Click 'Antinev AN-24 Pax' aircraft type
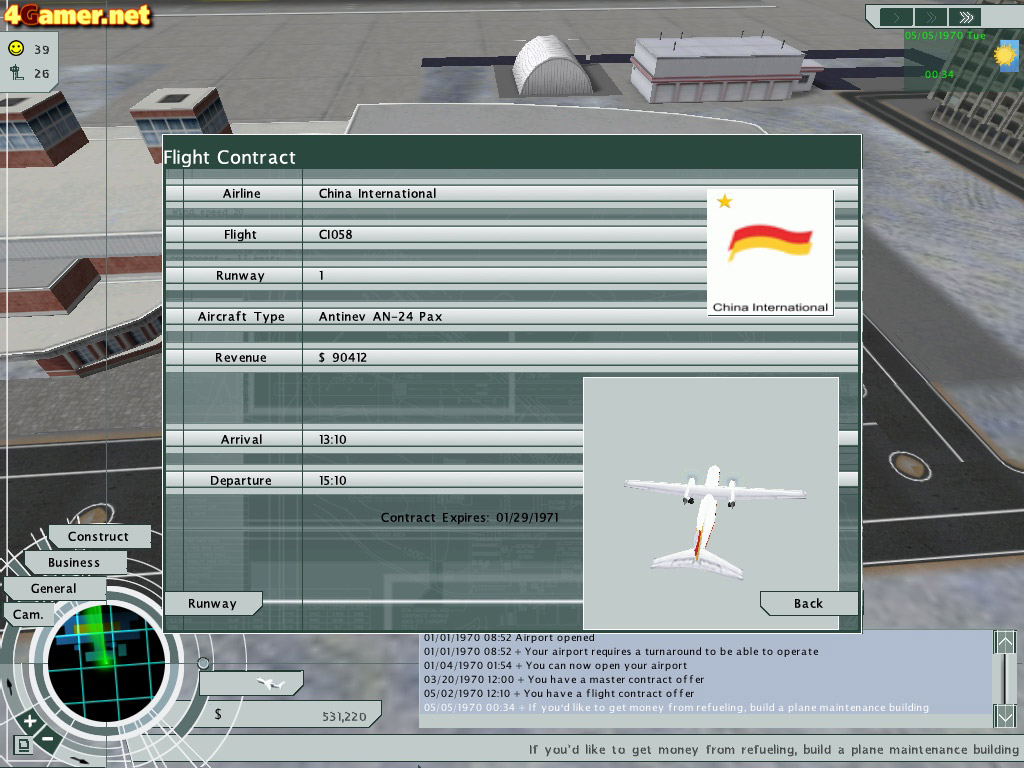This screenshot has height=768, width=1024. 380,317
